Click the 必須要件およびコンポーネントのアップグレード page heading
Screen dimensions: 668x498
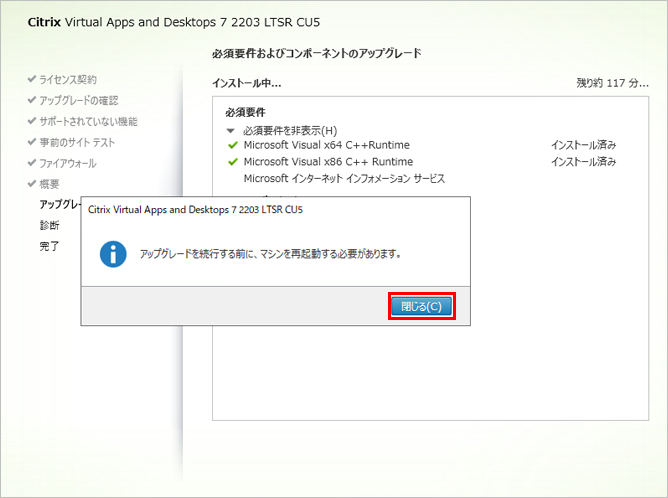(x=317, y=53)
